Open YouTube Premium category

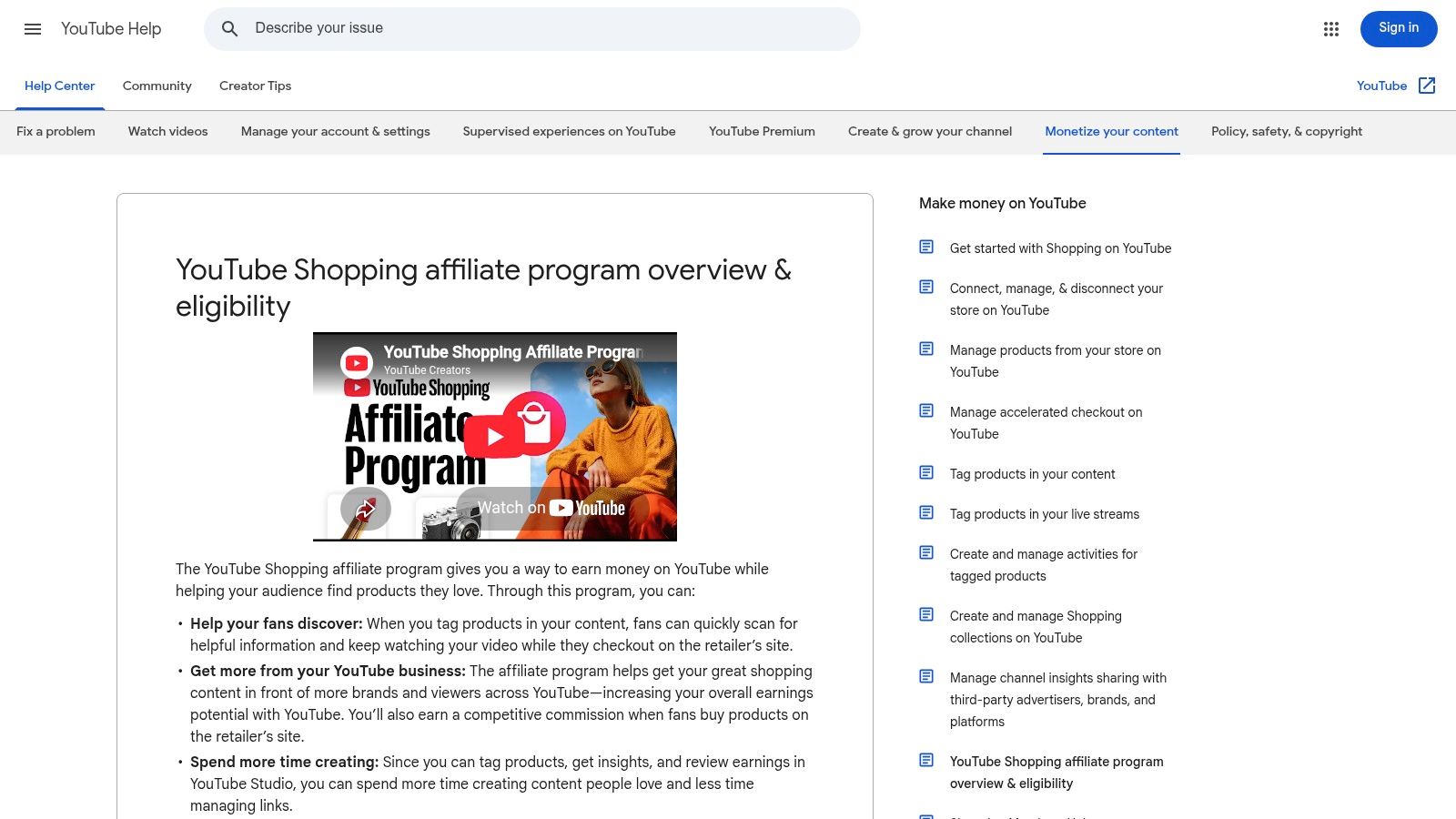[762, 131]
